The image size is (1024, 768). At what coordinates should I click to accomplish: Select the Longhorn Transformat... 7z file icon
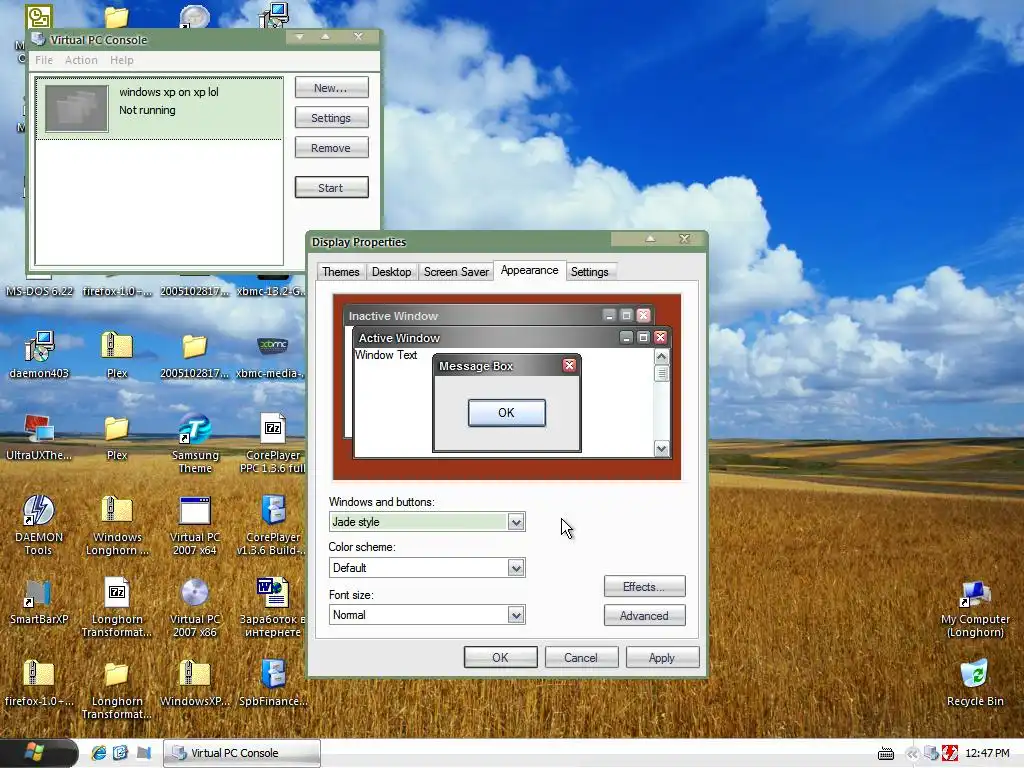[117, 592]
